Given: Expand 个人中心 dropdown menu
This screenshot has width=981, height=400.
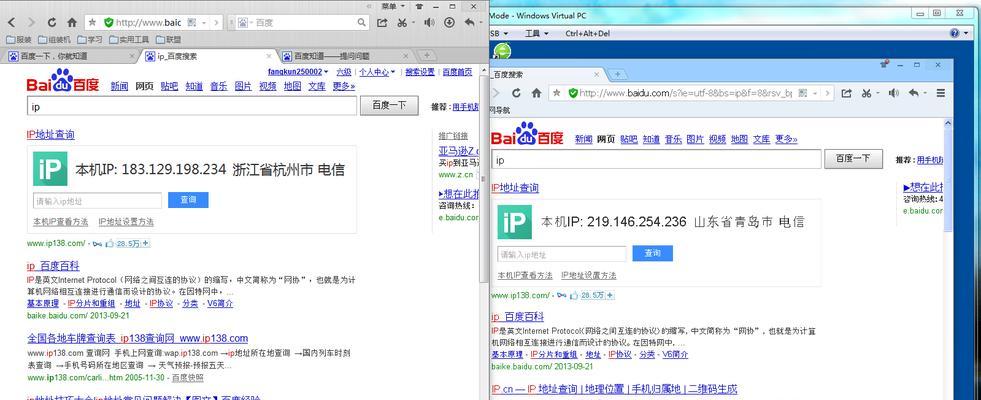Looking at the screenshot, I should tap(377, 72).
